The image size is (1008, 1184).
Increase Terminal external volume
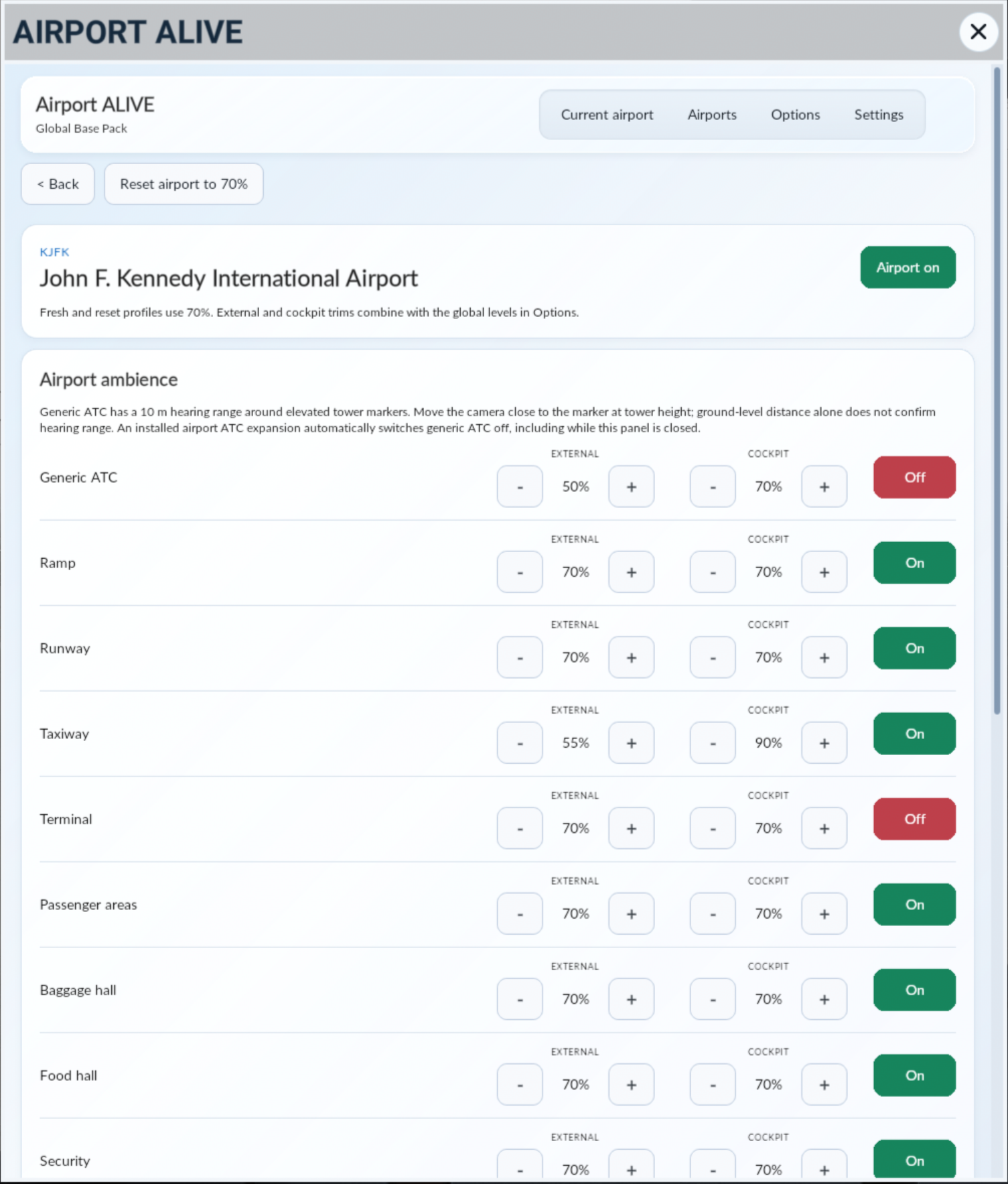coord(631,828)
